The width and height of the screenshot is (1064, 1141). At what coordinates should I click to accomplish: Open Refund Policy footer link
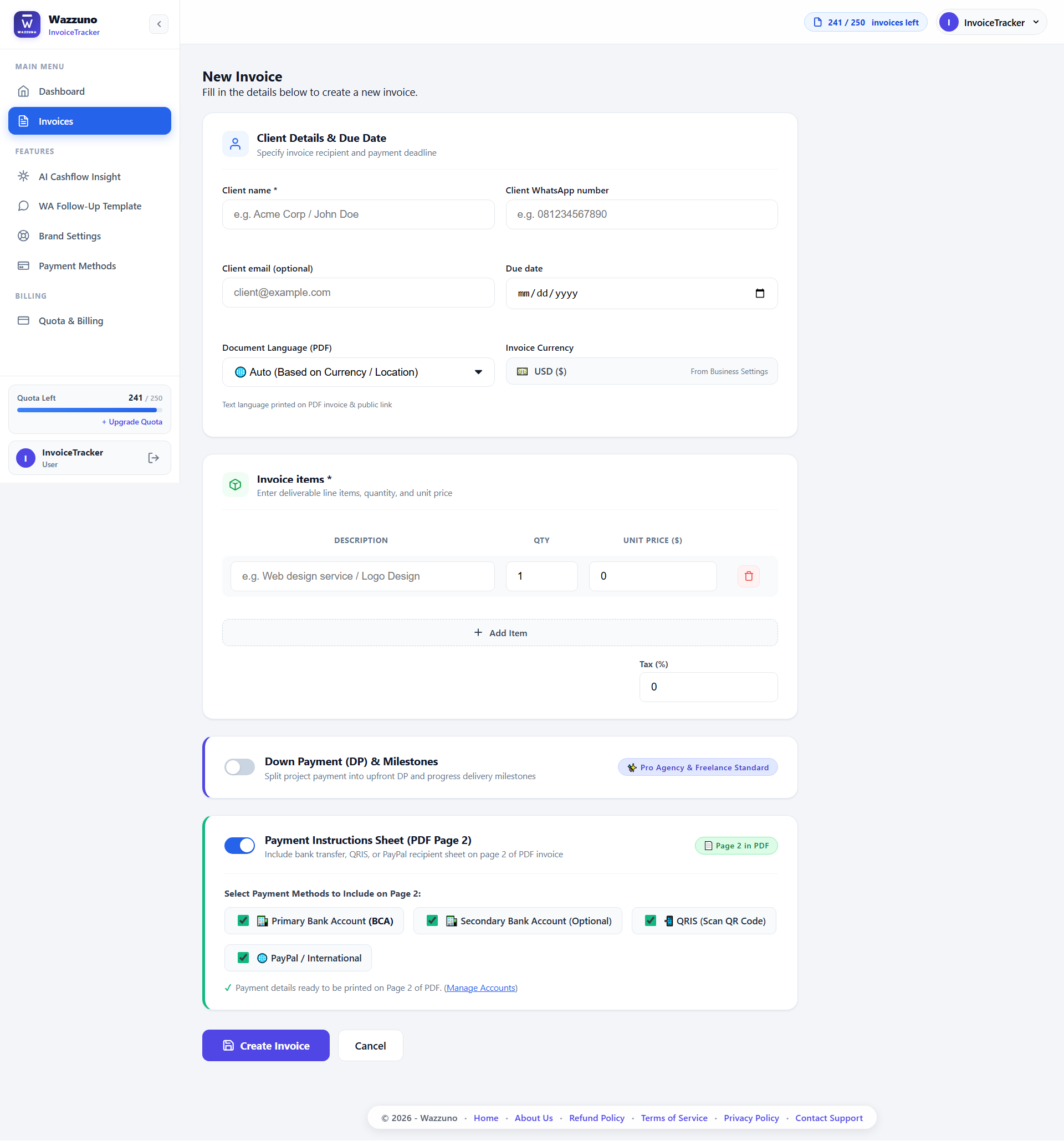click(596, 1118)
